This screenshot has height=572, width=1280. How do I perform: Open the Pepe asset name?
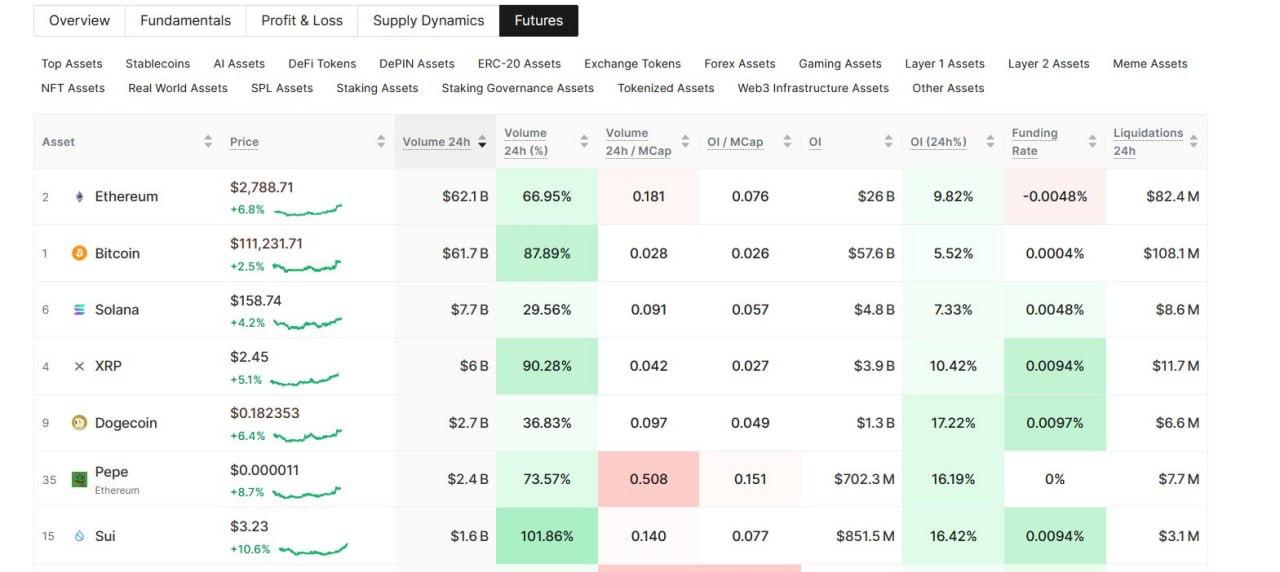click(112, 472)
